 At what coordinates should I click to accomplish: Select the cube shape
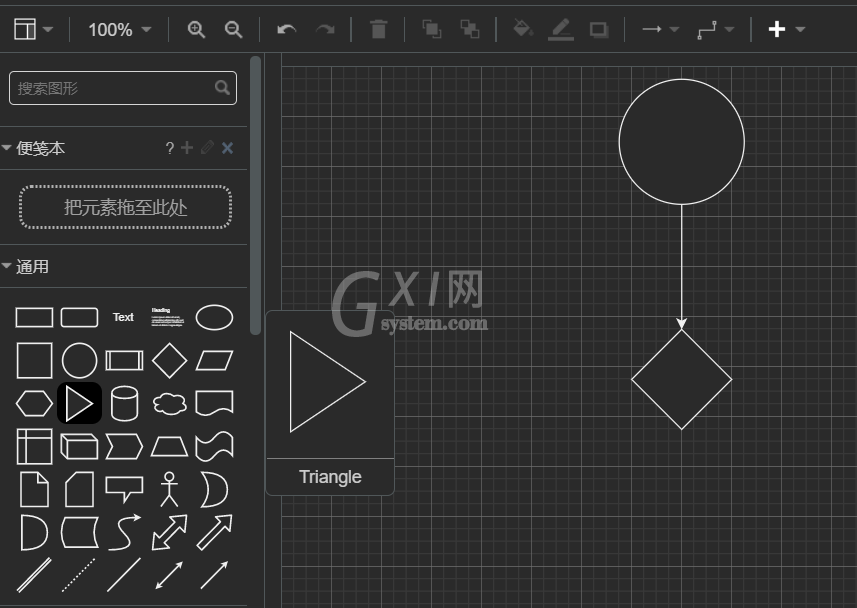pyautogui.click(x=79, y=447)
